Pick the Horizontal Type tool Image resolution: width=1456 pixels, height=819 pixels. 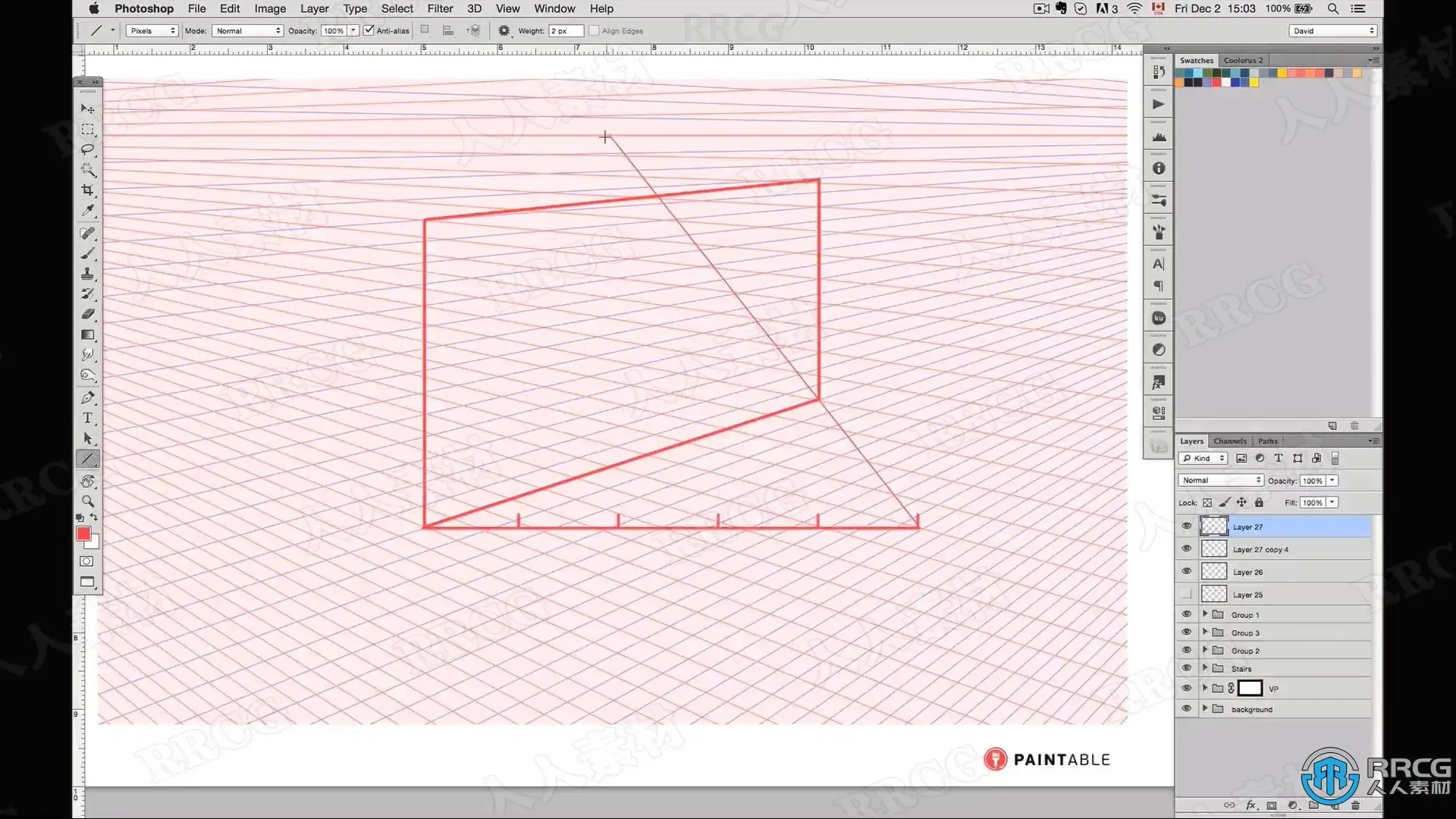click(x=88, y=418)
